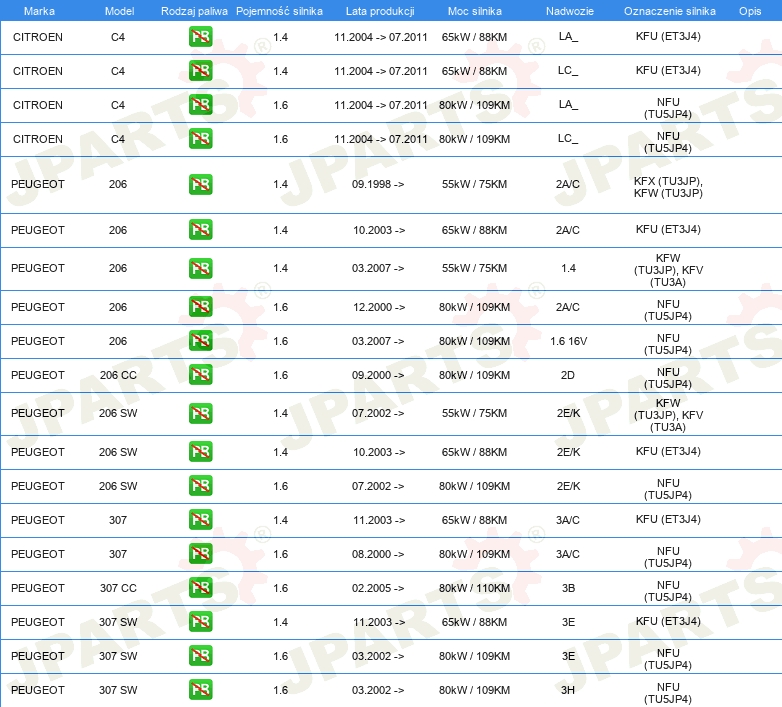Click body code 3H
Screen dimensions: 782x707
pos(568,690)
